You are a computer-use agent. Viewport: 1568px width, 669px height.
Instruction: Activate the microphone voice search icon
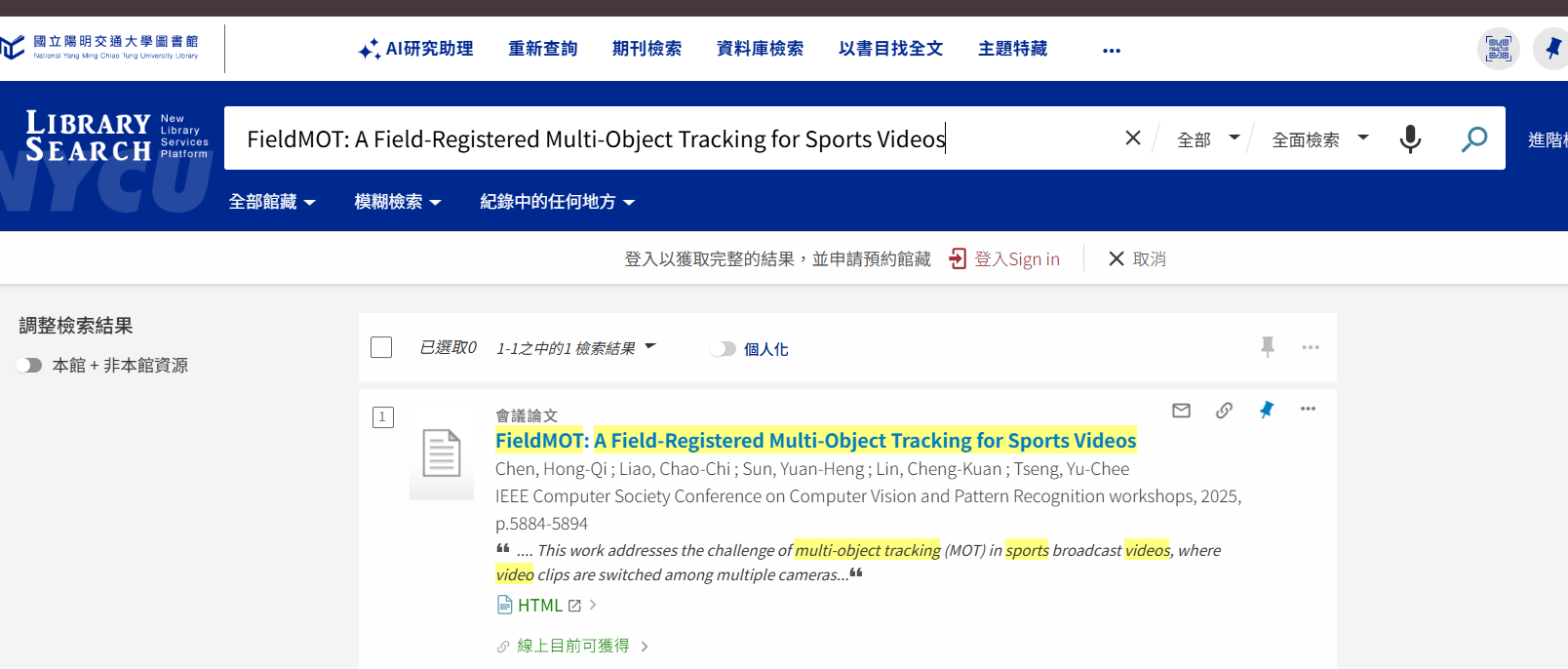(x=1410, y=139)
